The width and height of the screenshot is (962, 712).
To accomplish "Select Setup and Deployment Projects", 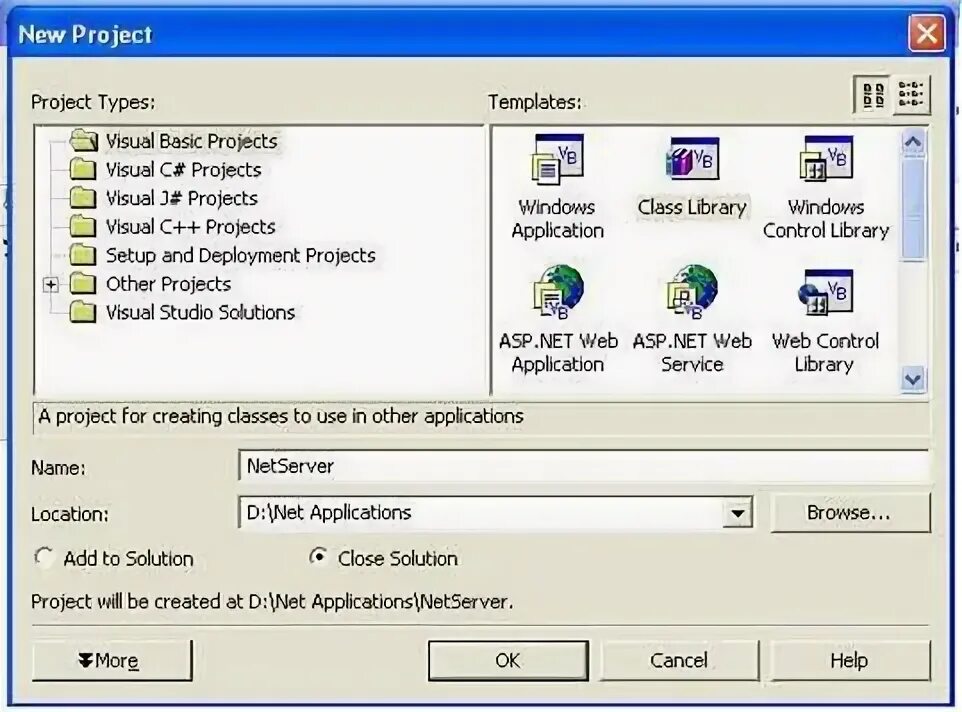I will [x=240, y=255].
